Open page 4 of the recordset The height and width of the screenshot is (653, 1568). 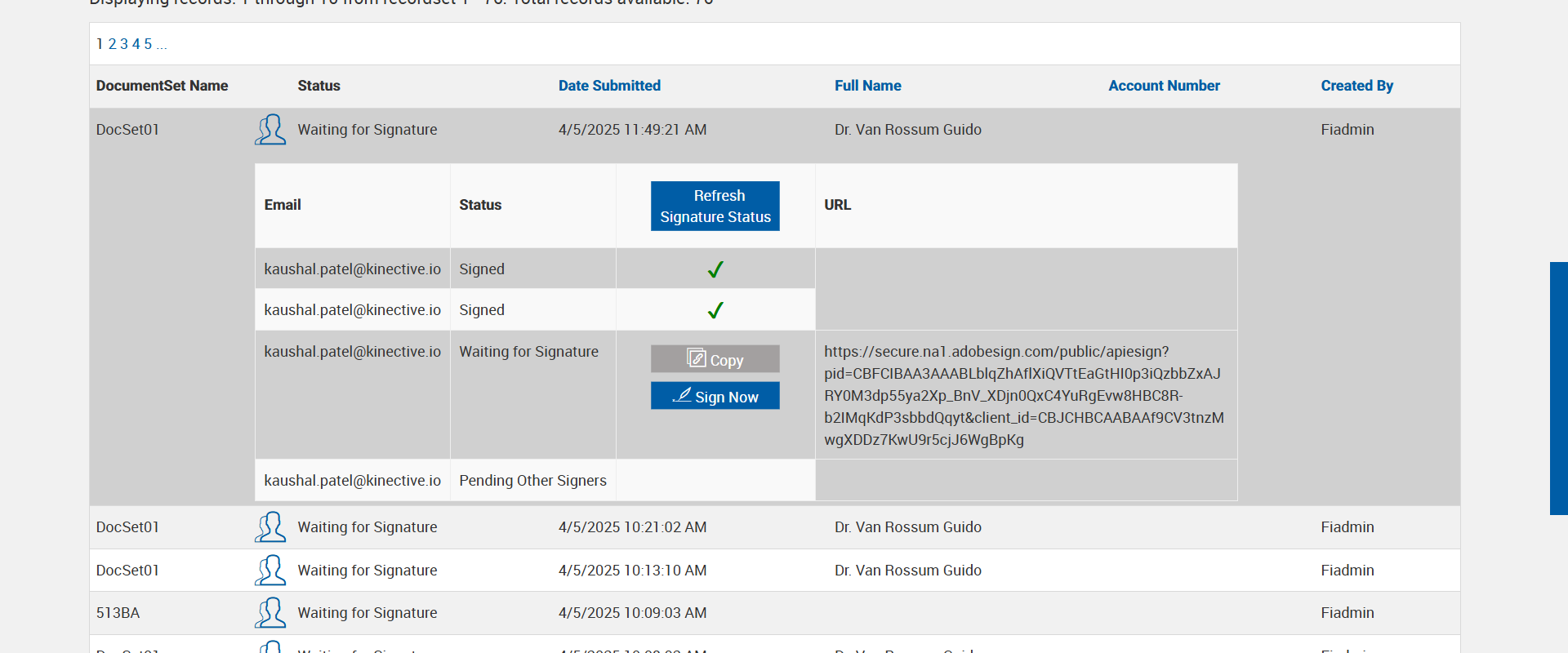pyautogui.click(x=136, y=44)
